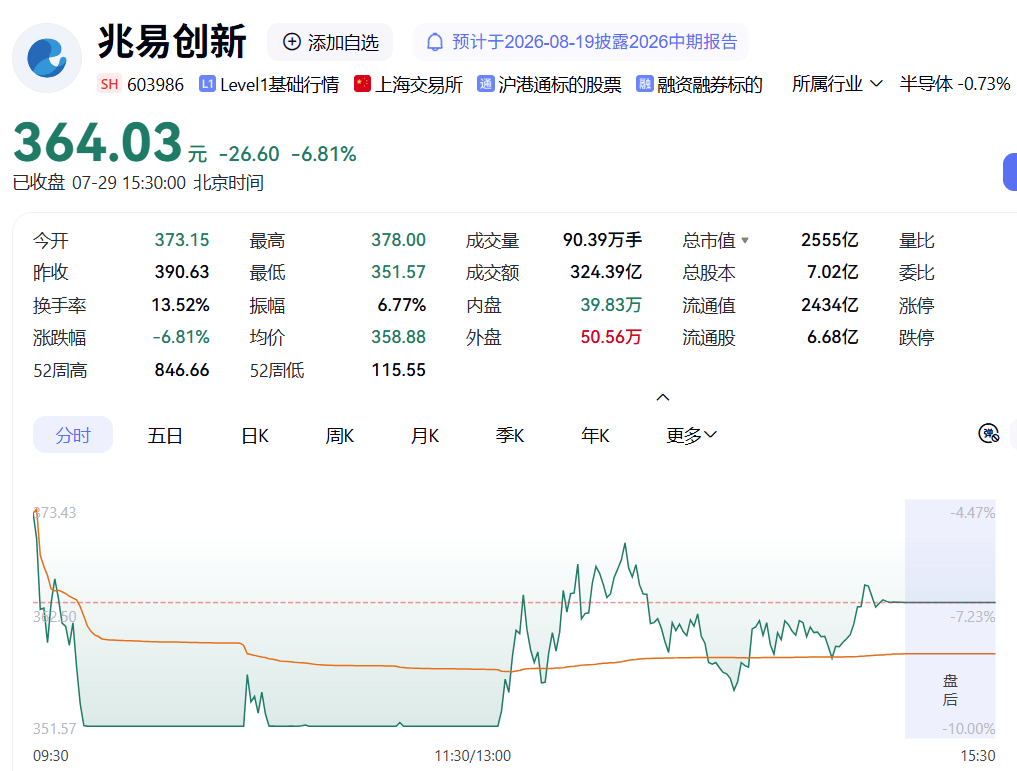Click the 量比 label

(x=916, y=241)
